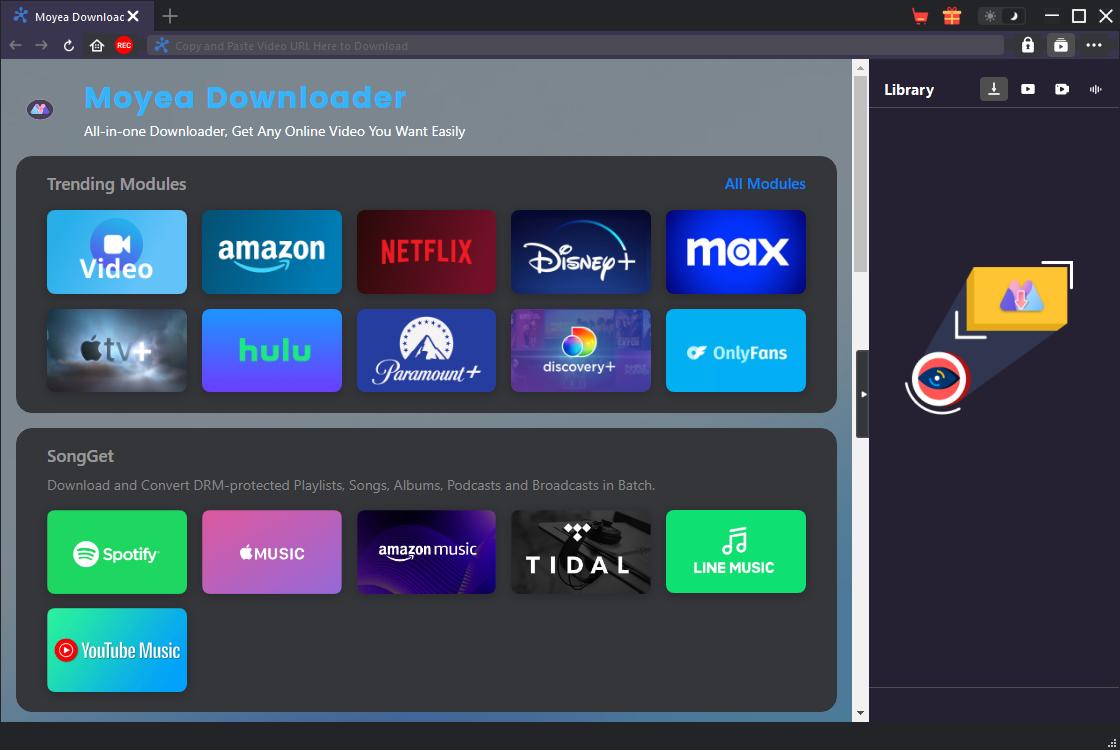
Task: Switch to light theme sun toggle
Action: (990, 16)
